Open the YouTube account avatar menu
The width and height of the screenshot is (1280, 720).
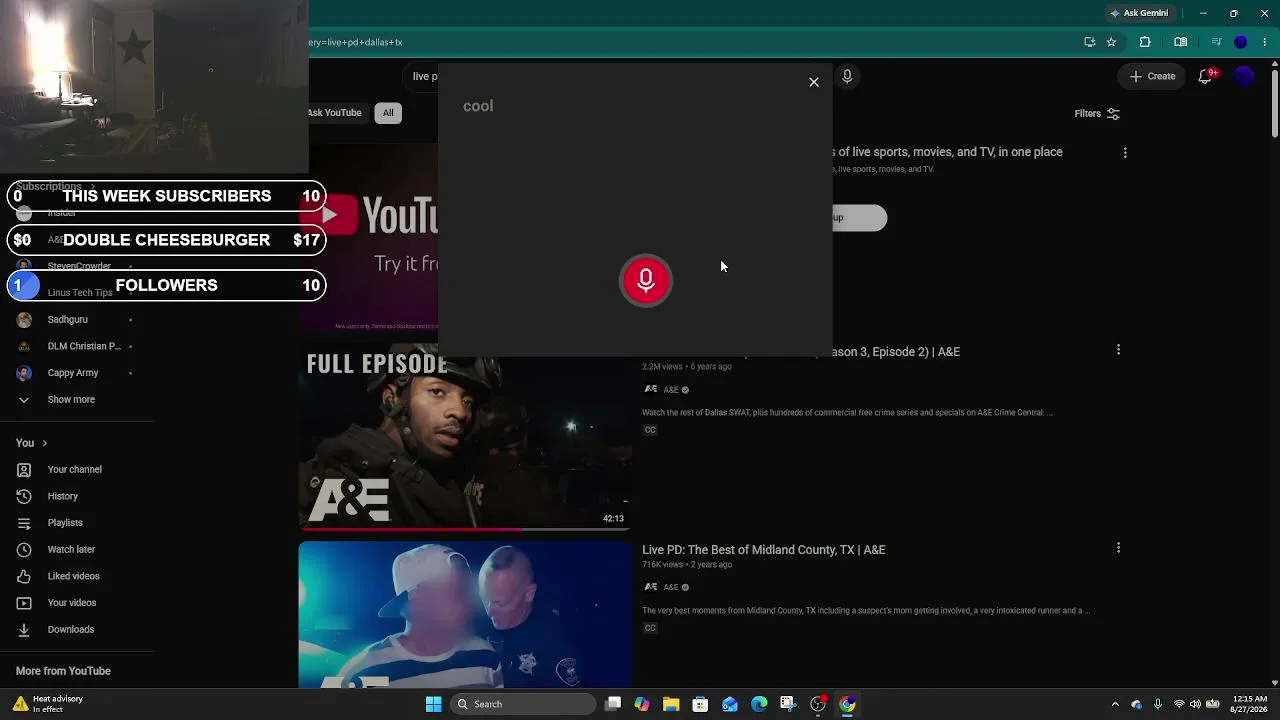click(1244, 76)
